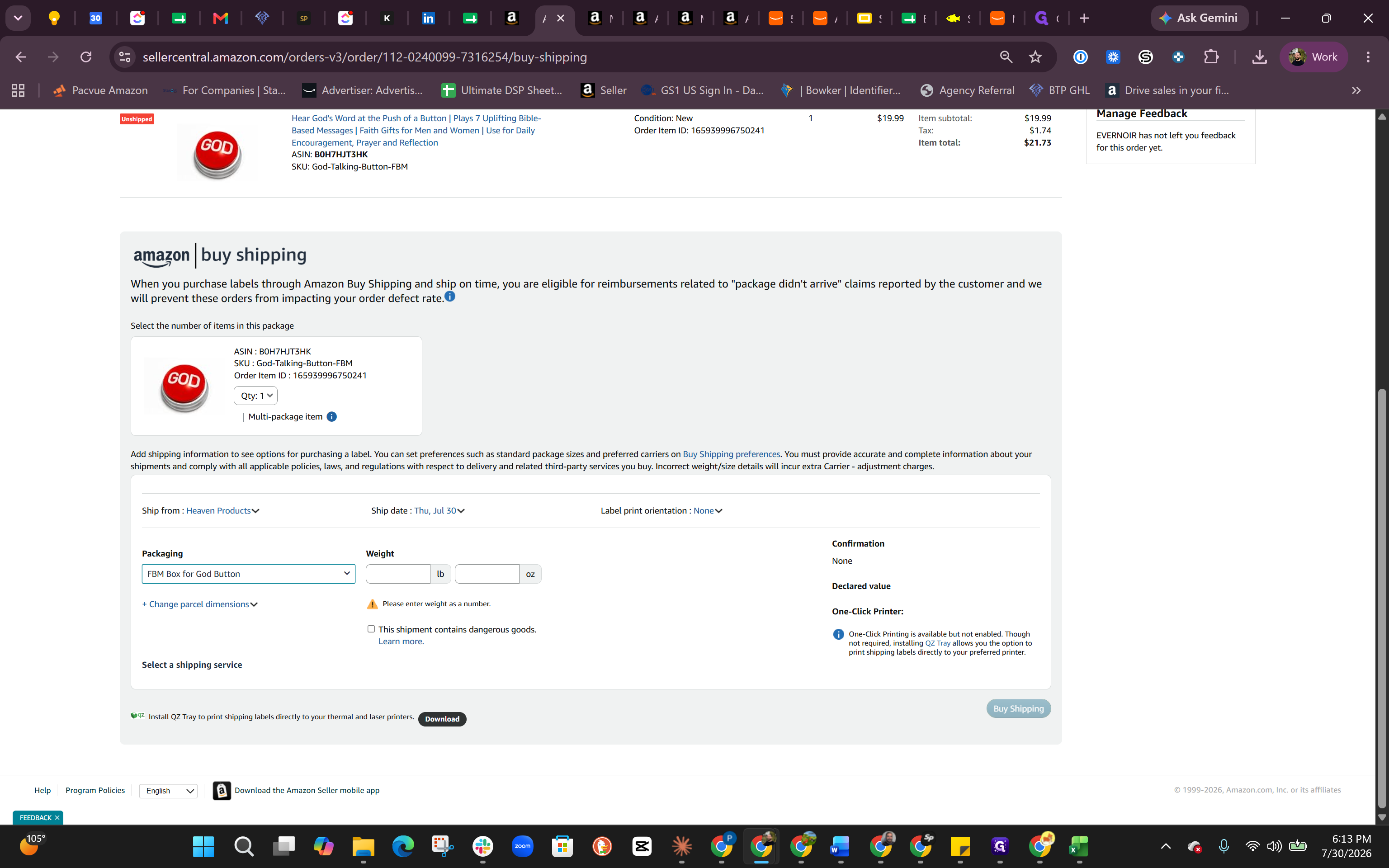Image resolution: width=1389 pixels, height=868 pixels.
Task: Check the dangerous goods shipment box
Action: 371,629
